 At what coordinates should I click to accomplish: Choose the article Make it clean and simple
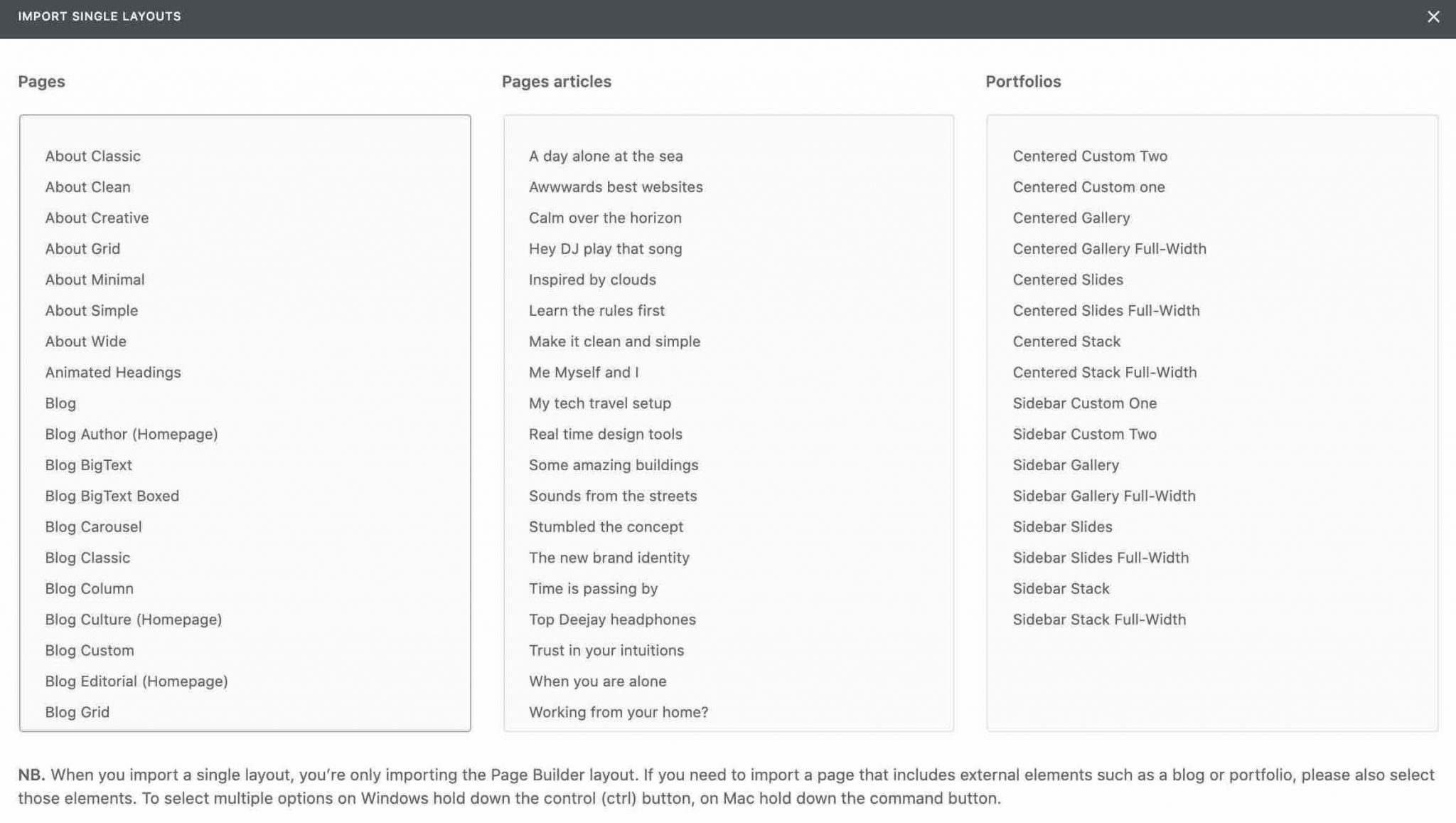point(614,341)
